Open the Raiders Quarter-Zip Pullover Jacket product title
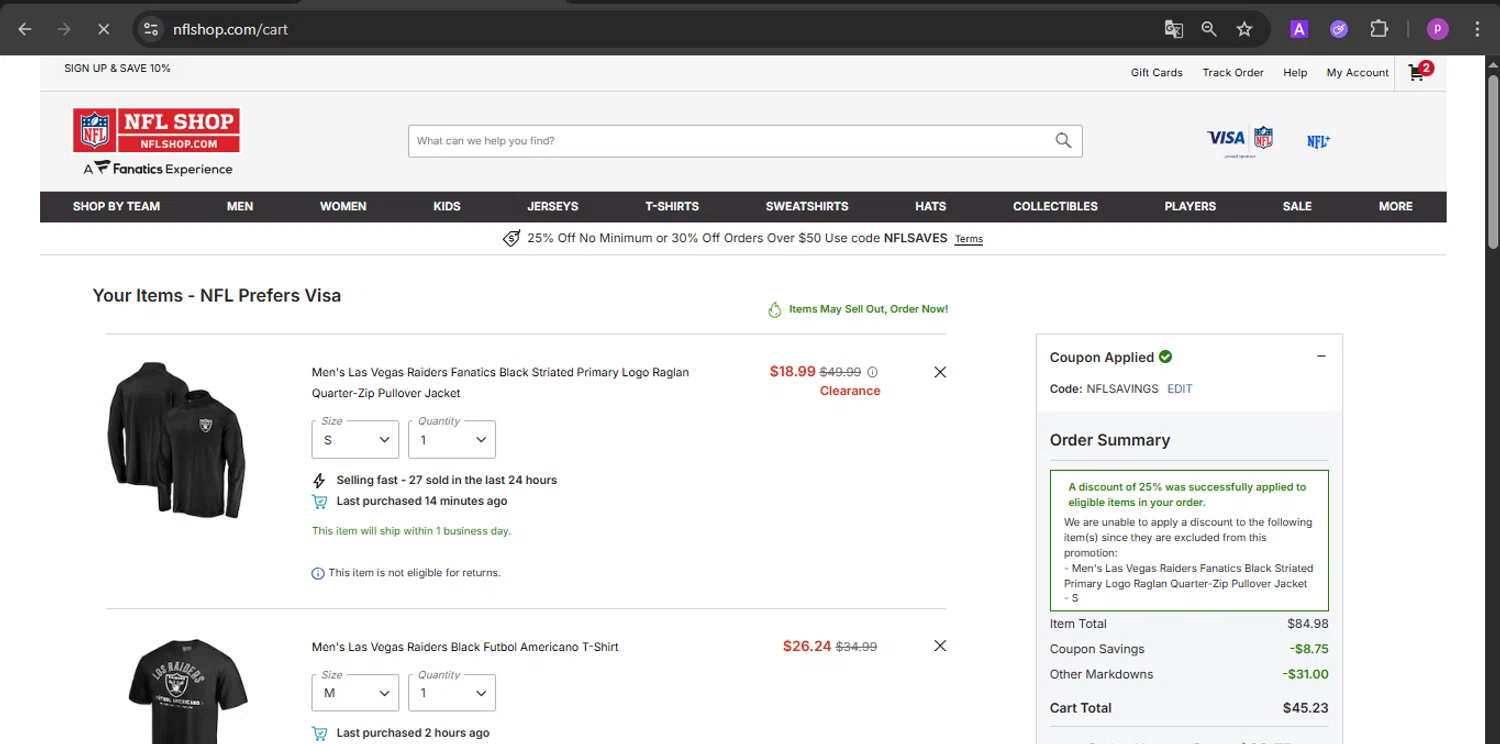1500x744 pixels. coord(500,382)
